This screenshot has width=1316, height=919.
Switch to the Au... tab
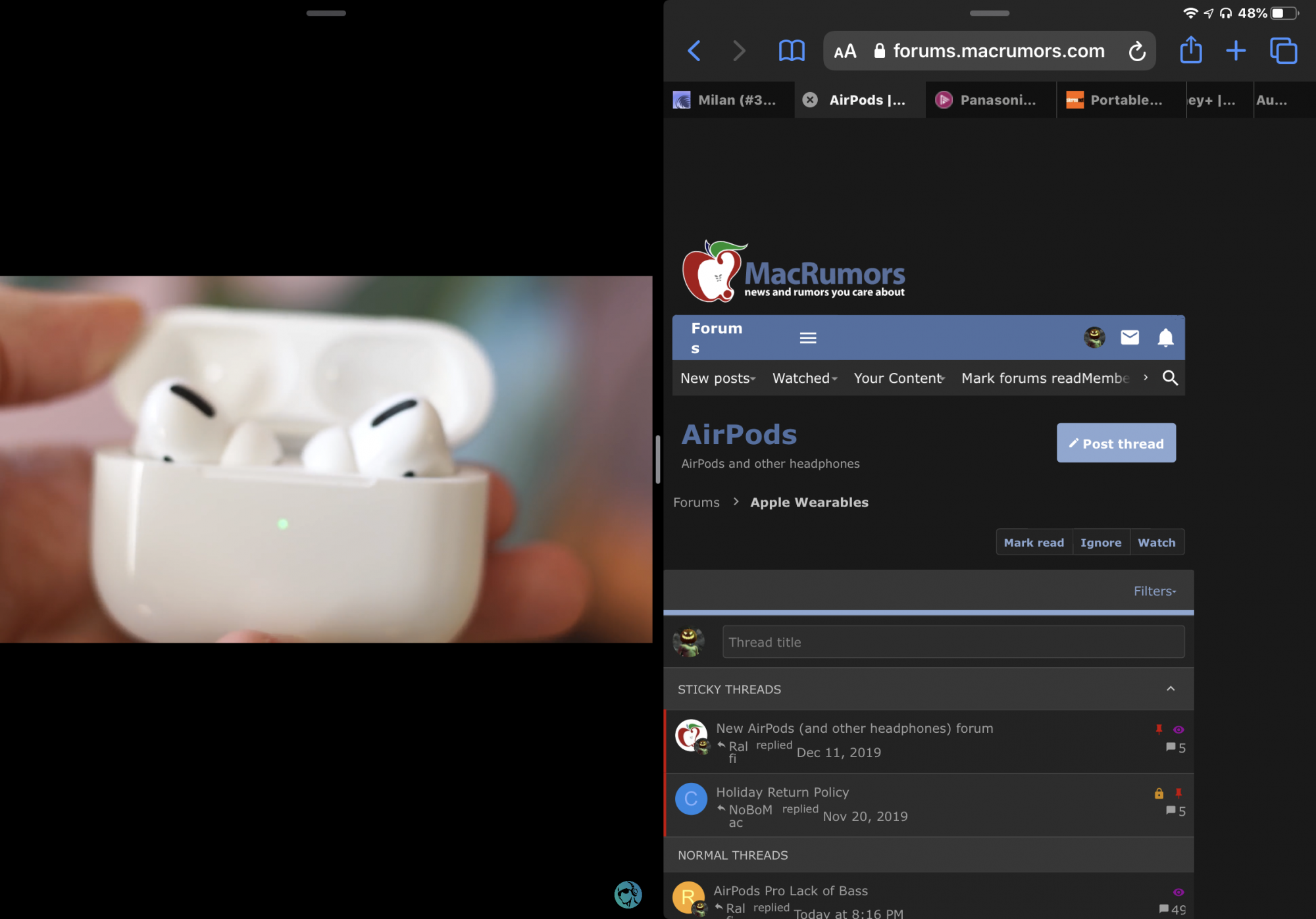(x=1284, y=100)
